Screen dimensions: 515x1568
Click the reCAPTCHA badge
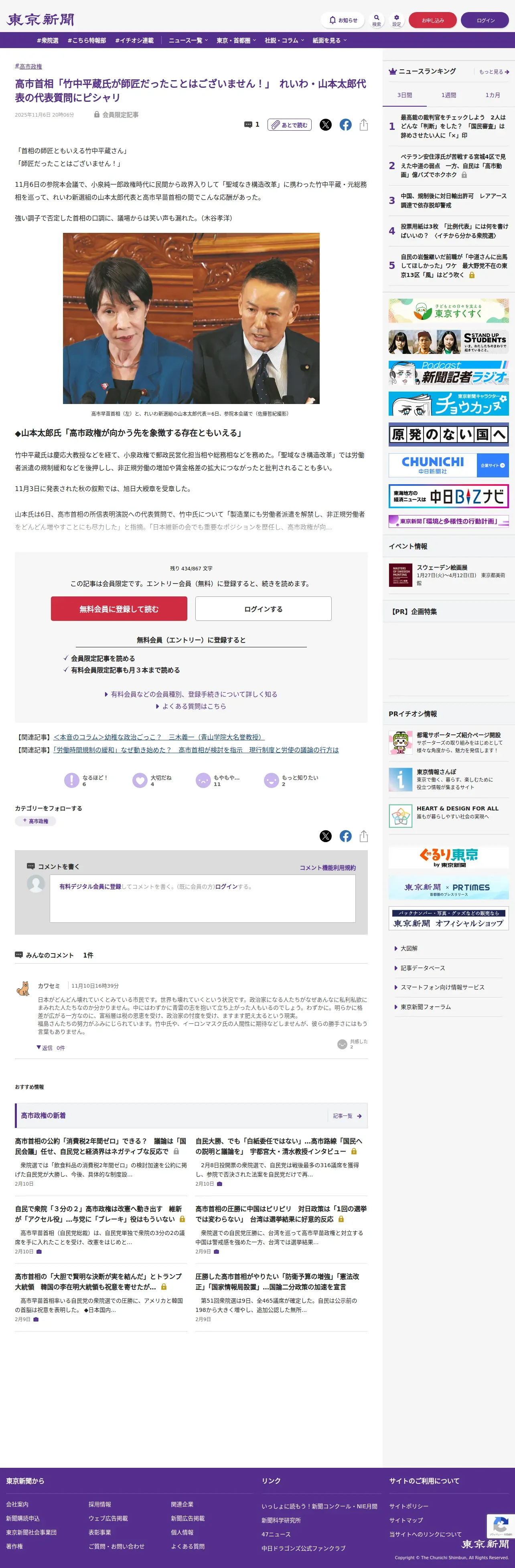pyautogui.click(x=501, y=1526)
